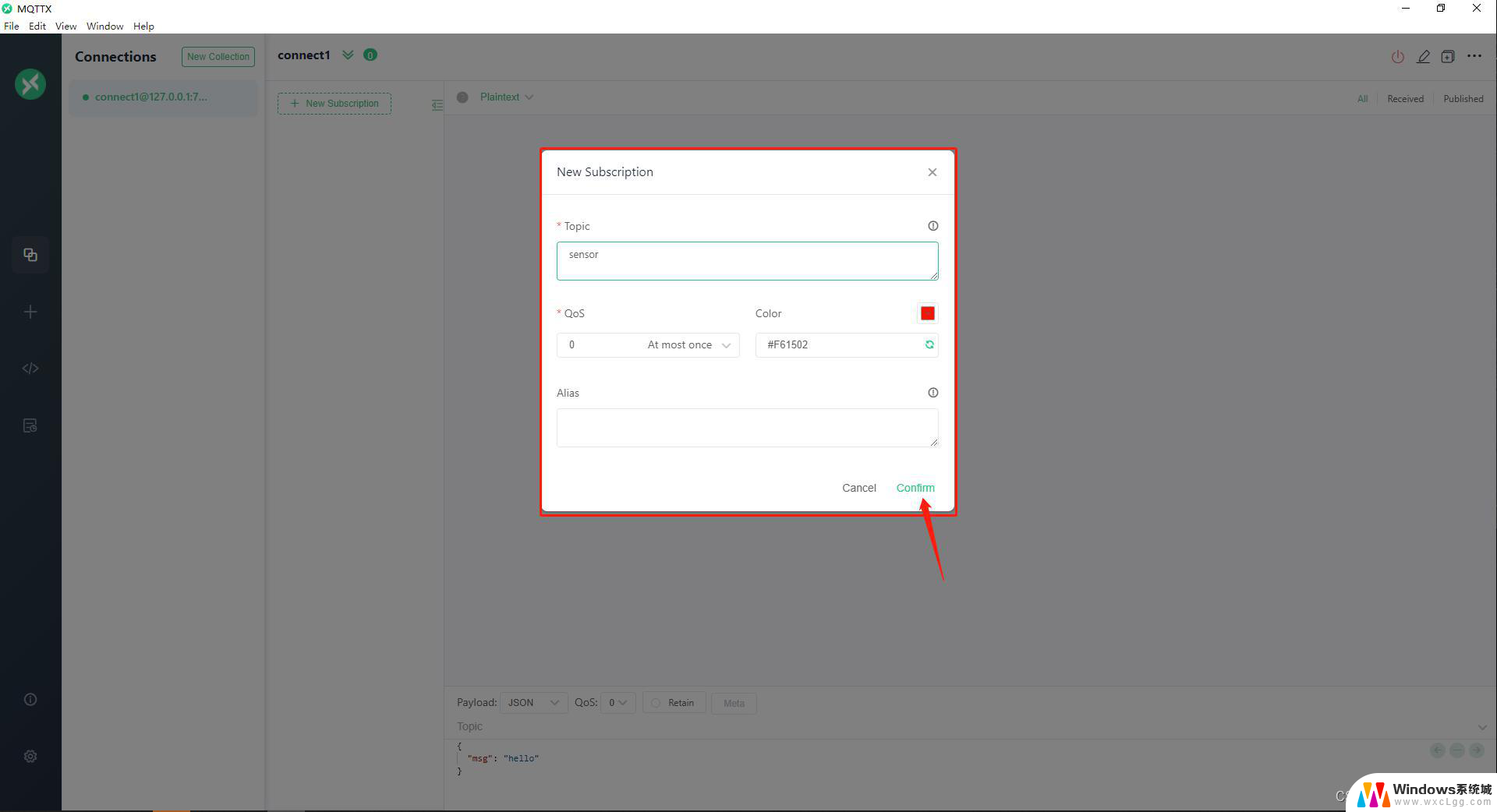Viewport: 1497px width, 812px height.
Task: Switch to the All messages tab
Action: [x=1362, y=99]
